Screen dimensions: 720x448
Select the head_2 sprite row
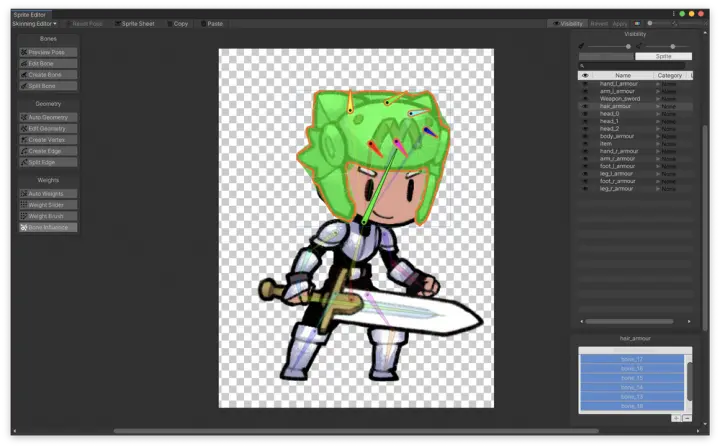click(636, 129)
